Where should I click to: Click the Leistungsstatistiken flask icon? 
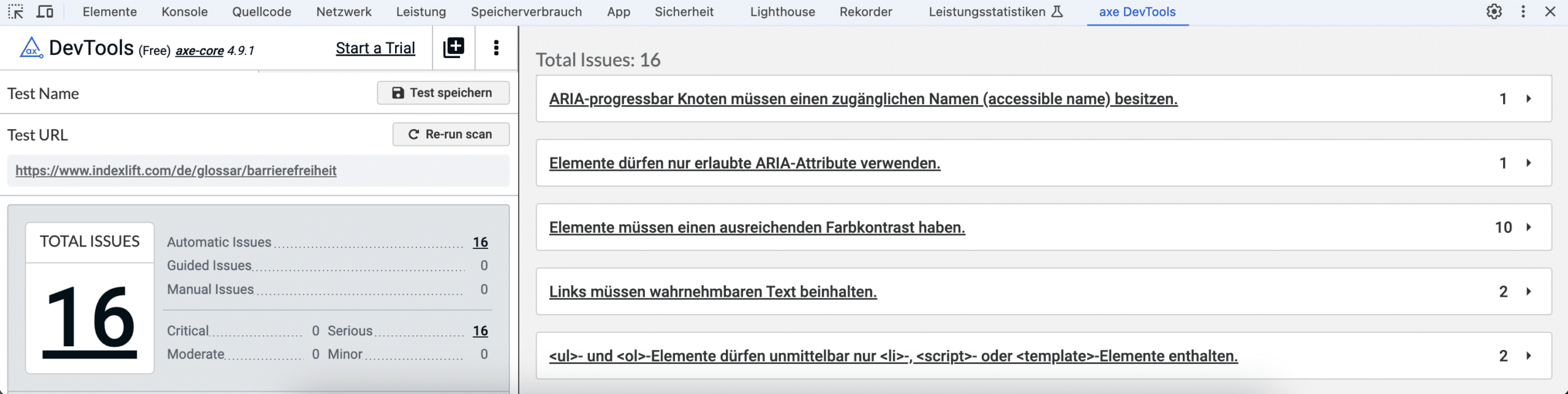[x=1057, y=12]
